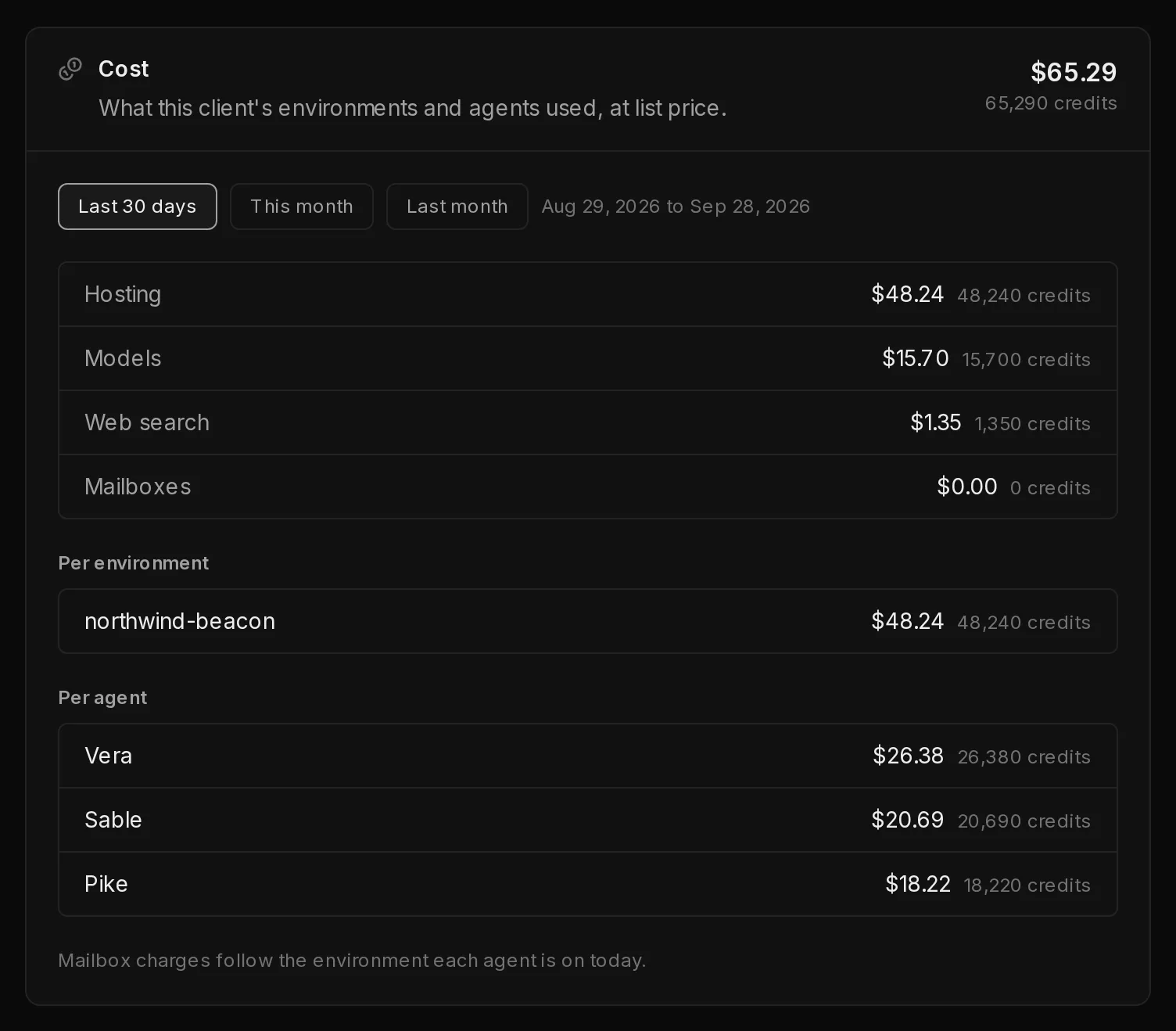Viewport: 1176px width, 1031px height.
Task: Switch to Last month range
Action: pyautogui.click(x=457, y=207)
